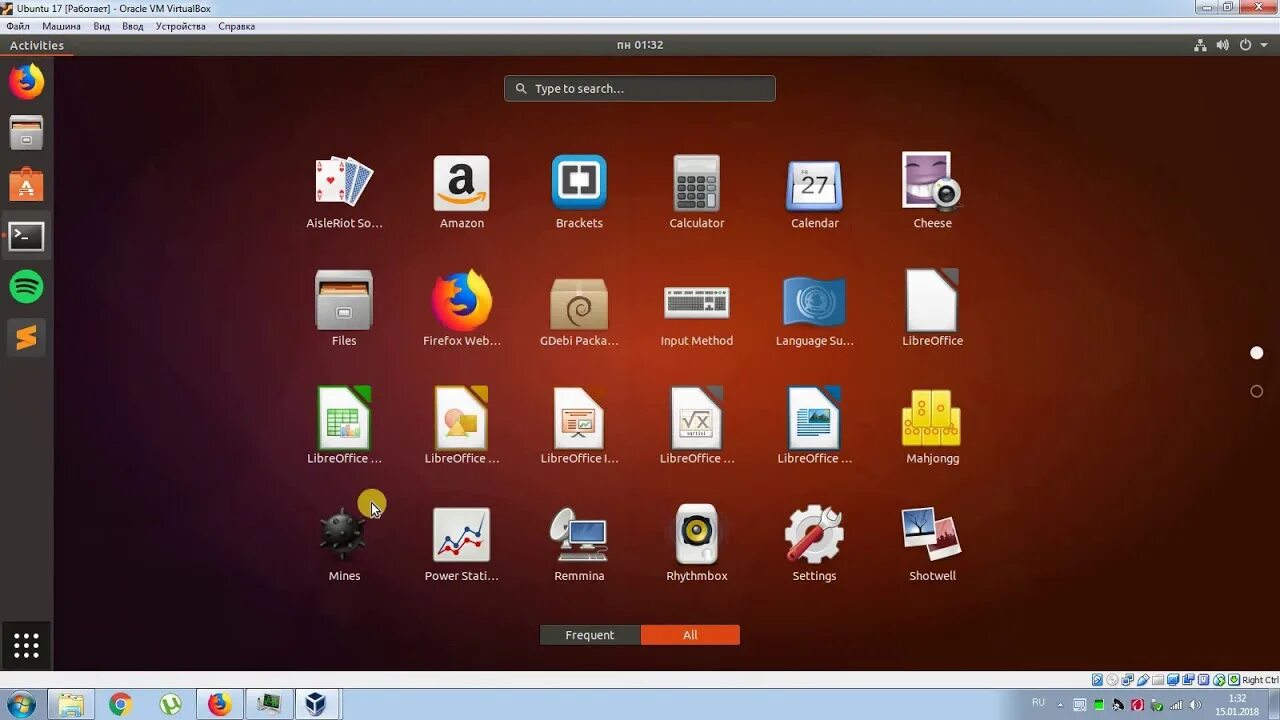This screenshot has height=720, width=1280.
Task: Open the Calendar app
Action: pyautogui.click(x=814, y=184)
